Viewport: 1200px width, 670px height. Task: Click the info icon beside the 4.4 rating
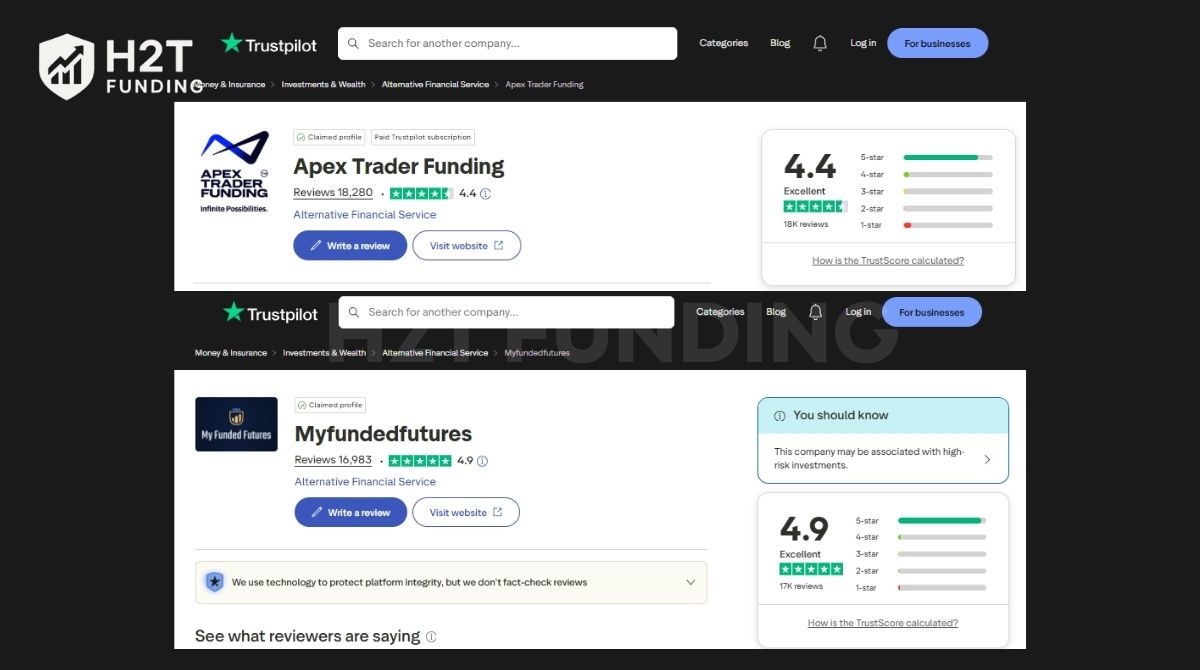485,193
